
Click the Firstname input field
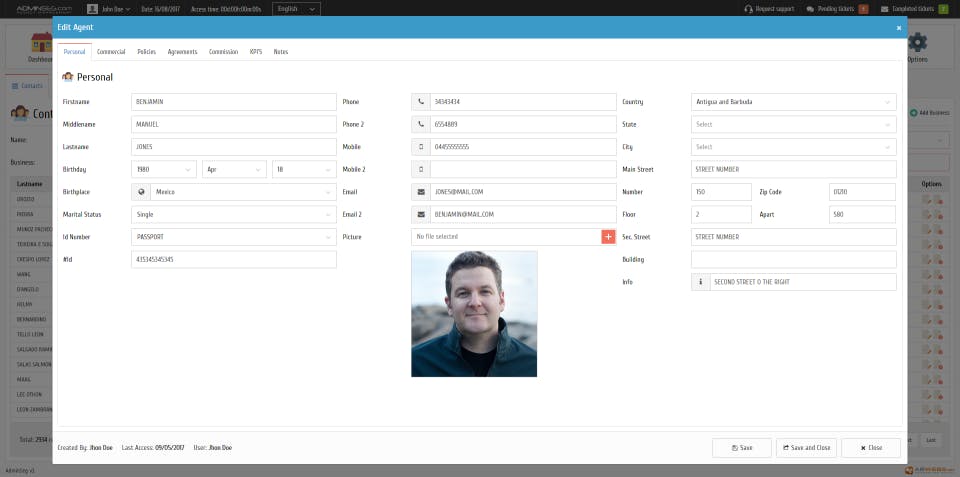coord(234,102)
